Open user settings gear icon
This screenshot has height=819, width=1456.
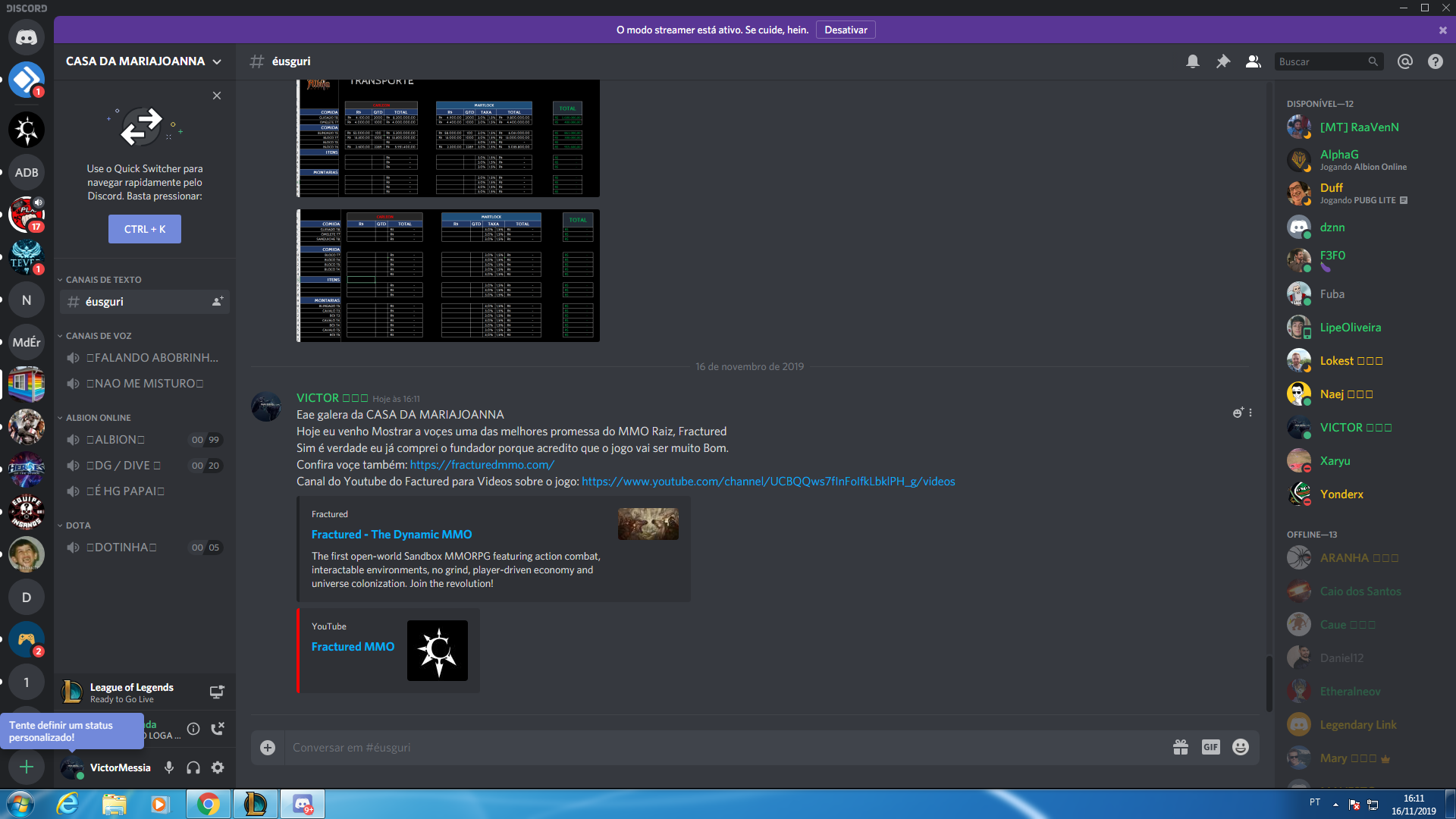[x=218, y=767]
